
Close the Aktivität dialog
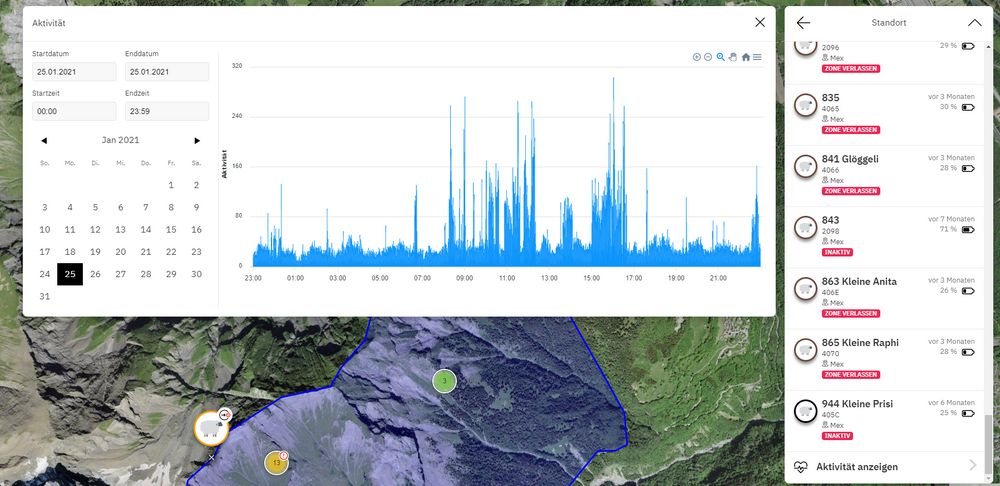pyautogui.click(x=760, y=22)
